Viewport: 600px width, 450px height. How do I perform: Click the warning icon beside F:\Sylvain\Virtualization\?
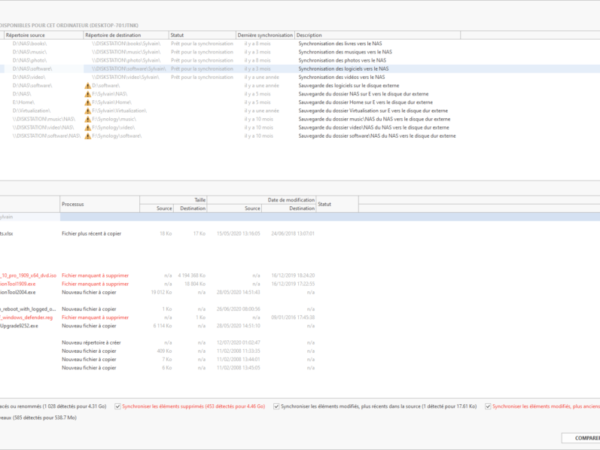88,110
